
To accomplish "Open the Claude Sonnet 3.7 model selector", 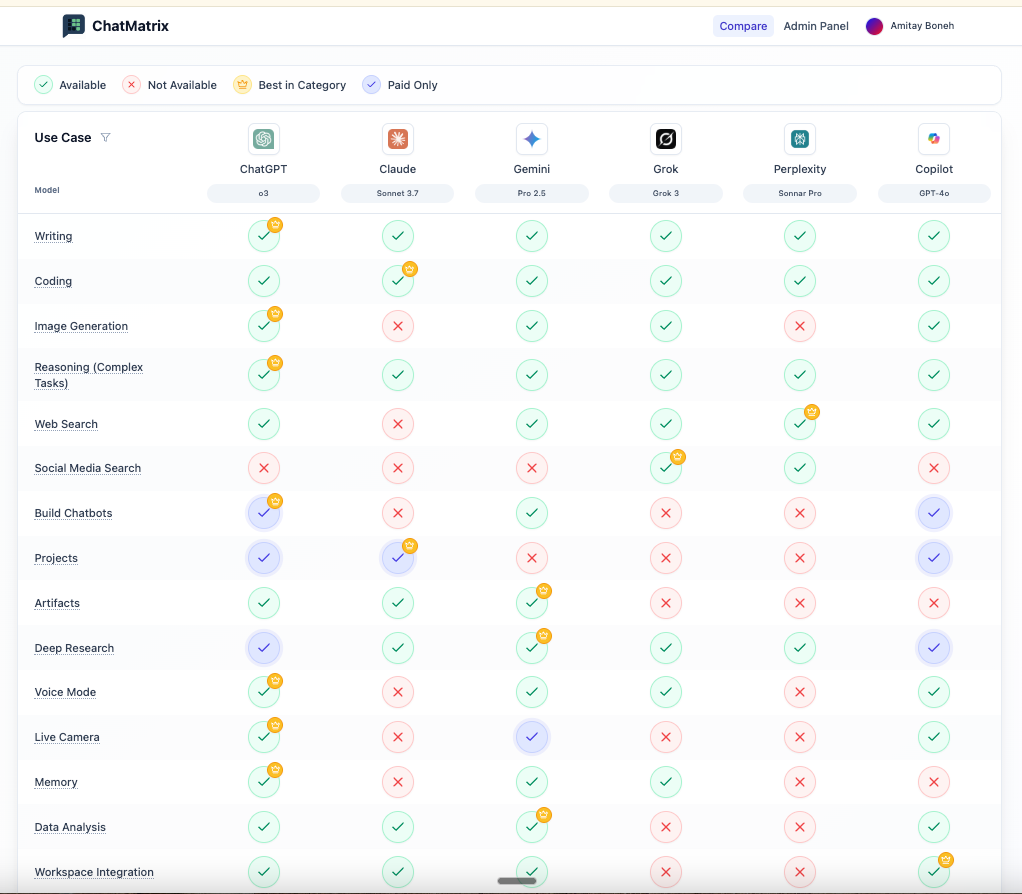I will [x=398, y=194].
